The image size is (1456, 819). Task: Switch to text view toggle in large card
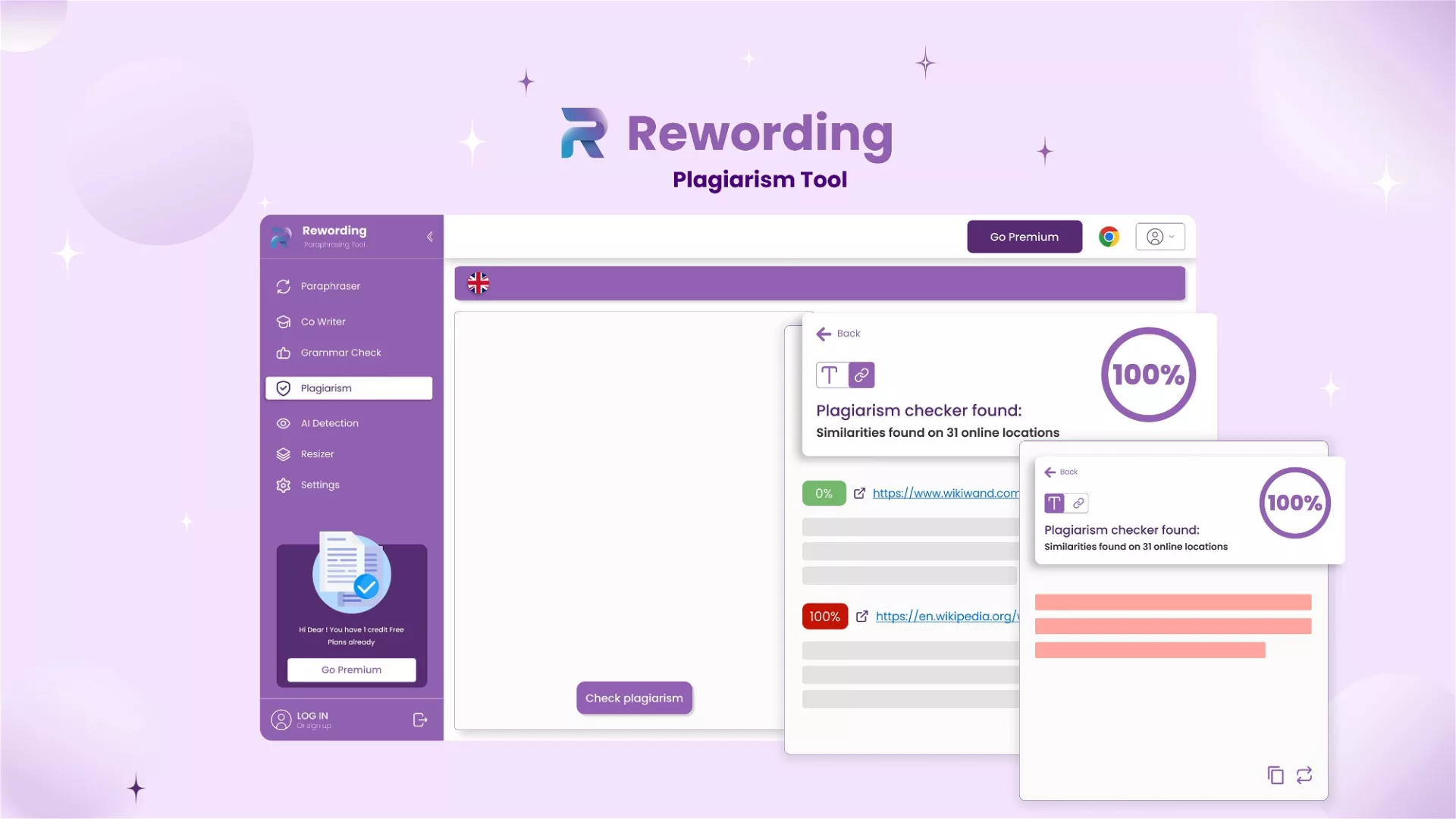[830, 375]
